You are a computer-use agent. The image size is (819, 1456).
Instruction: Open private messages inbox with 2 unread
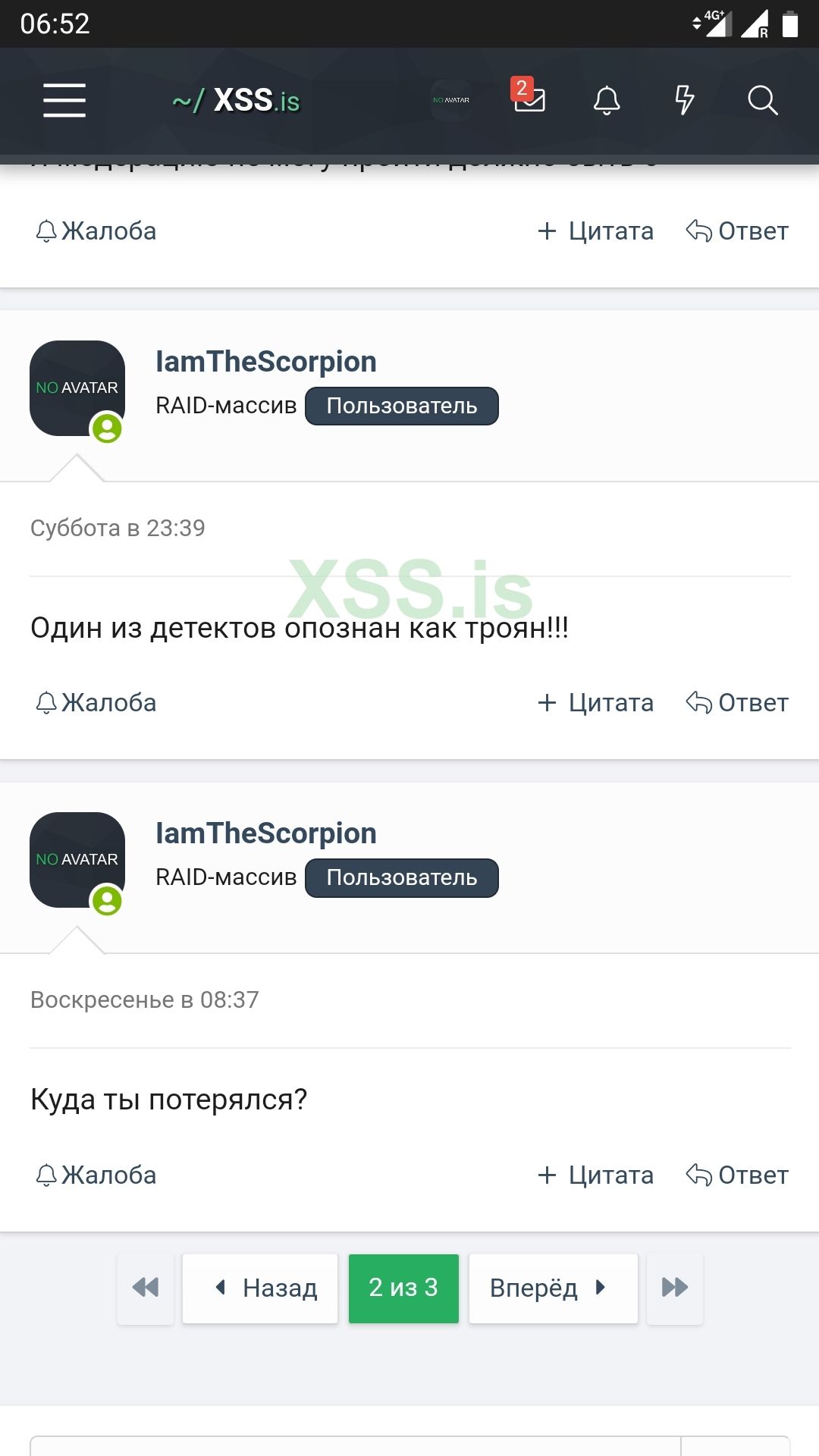point(529,99)
